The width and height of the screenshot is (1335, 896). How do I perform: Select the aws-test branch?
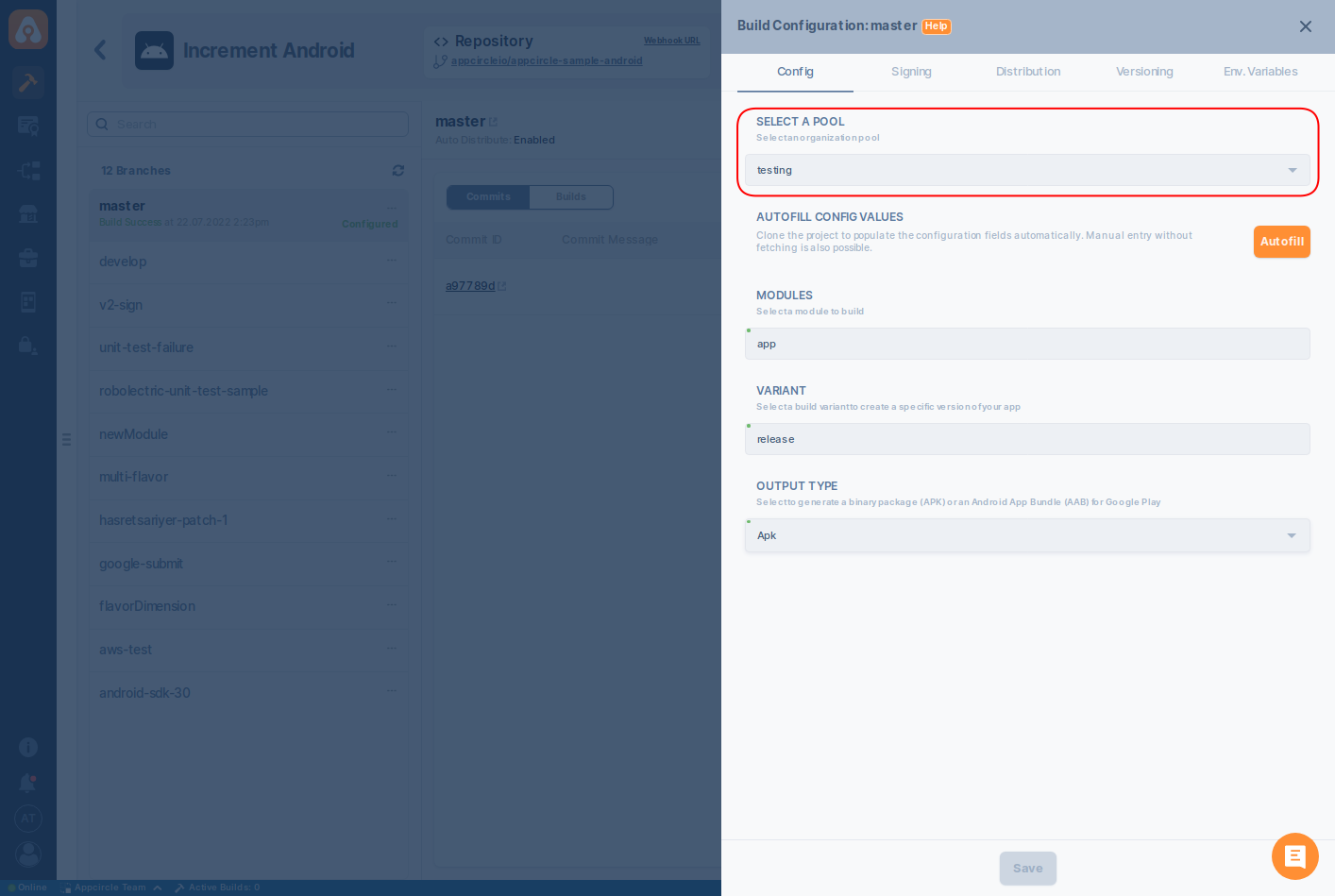(x=248, y=650)
